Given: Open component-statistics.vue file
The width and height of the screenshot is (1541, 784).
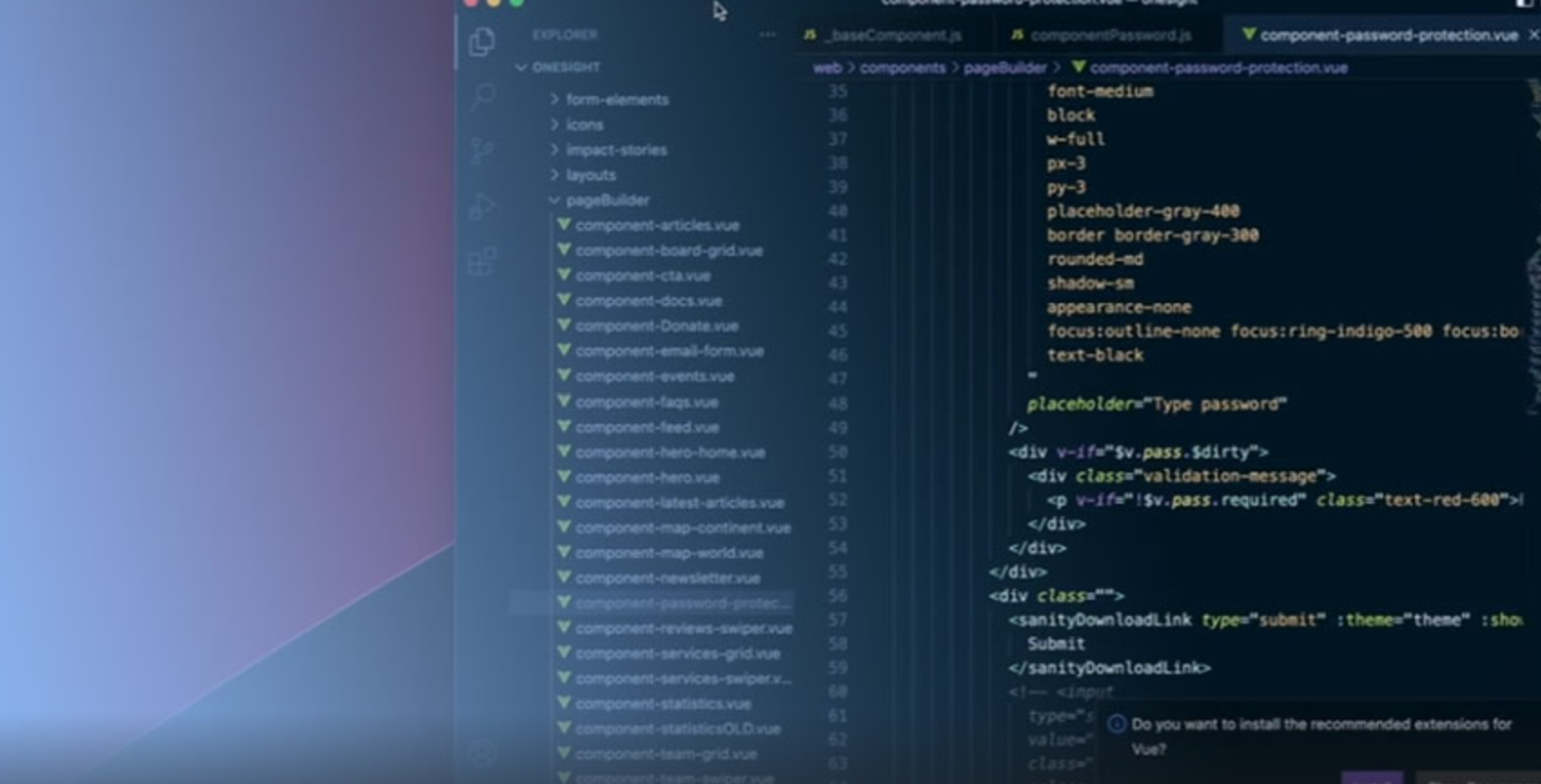Looking at the screenshot, I should [x=663, y=703].
